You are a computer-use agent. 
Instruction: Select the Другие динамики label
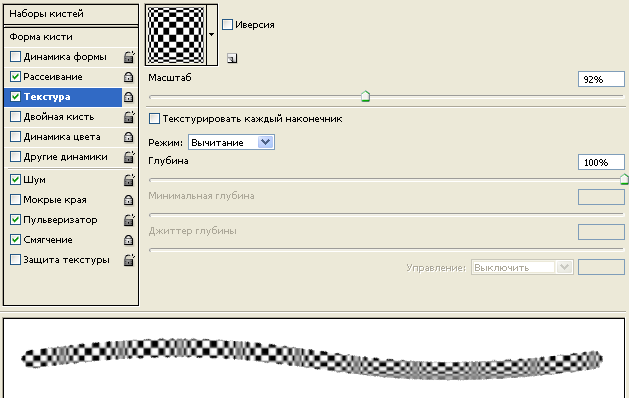coord(65,157)
